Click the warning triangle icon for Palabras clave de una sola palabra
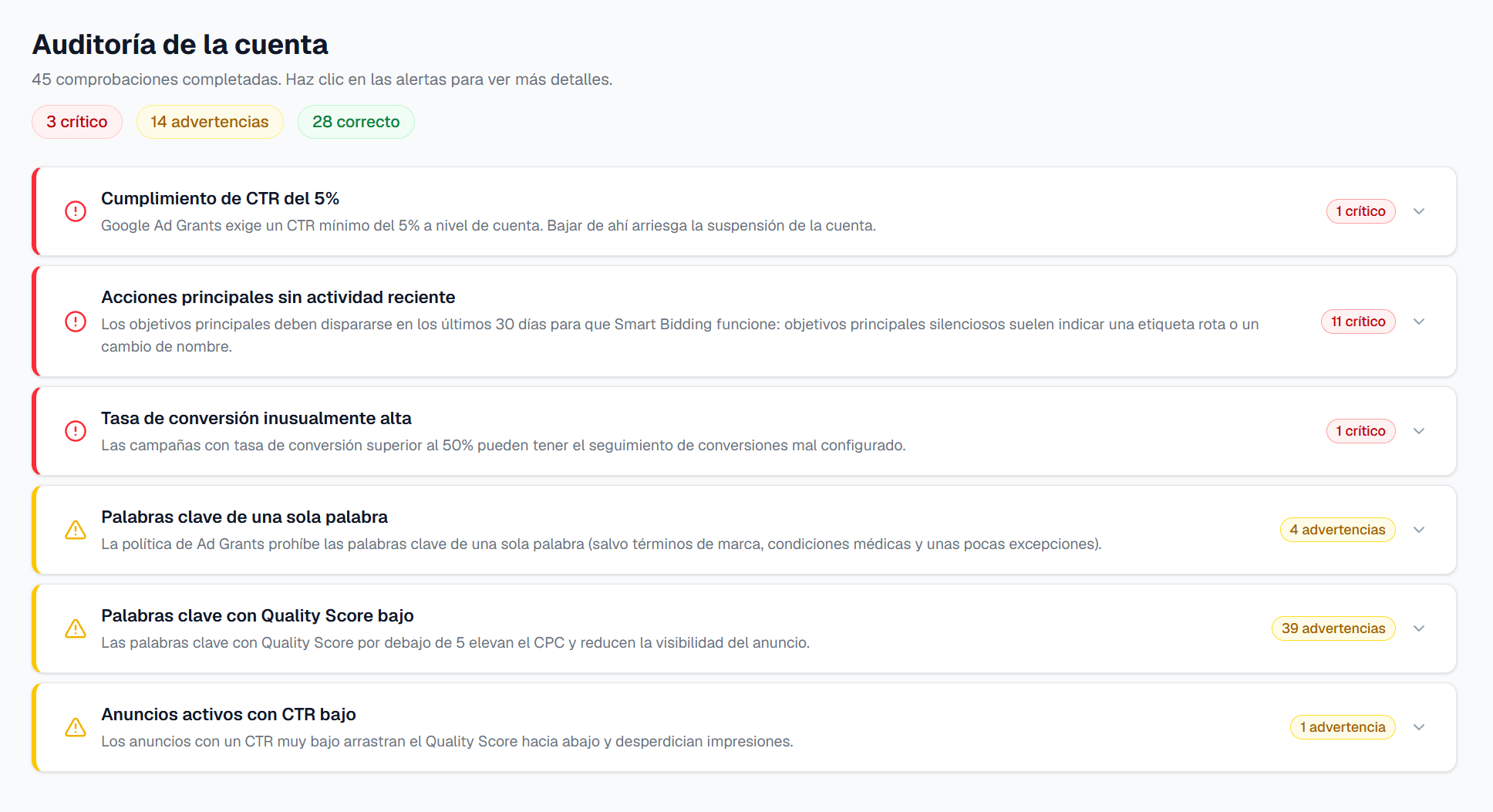This screenshot has width=1493, height=812. point(76,530)
